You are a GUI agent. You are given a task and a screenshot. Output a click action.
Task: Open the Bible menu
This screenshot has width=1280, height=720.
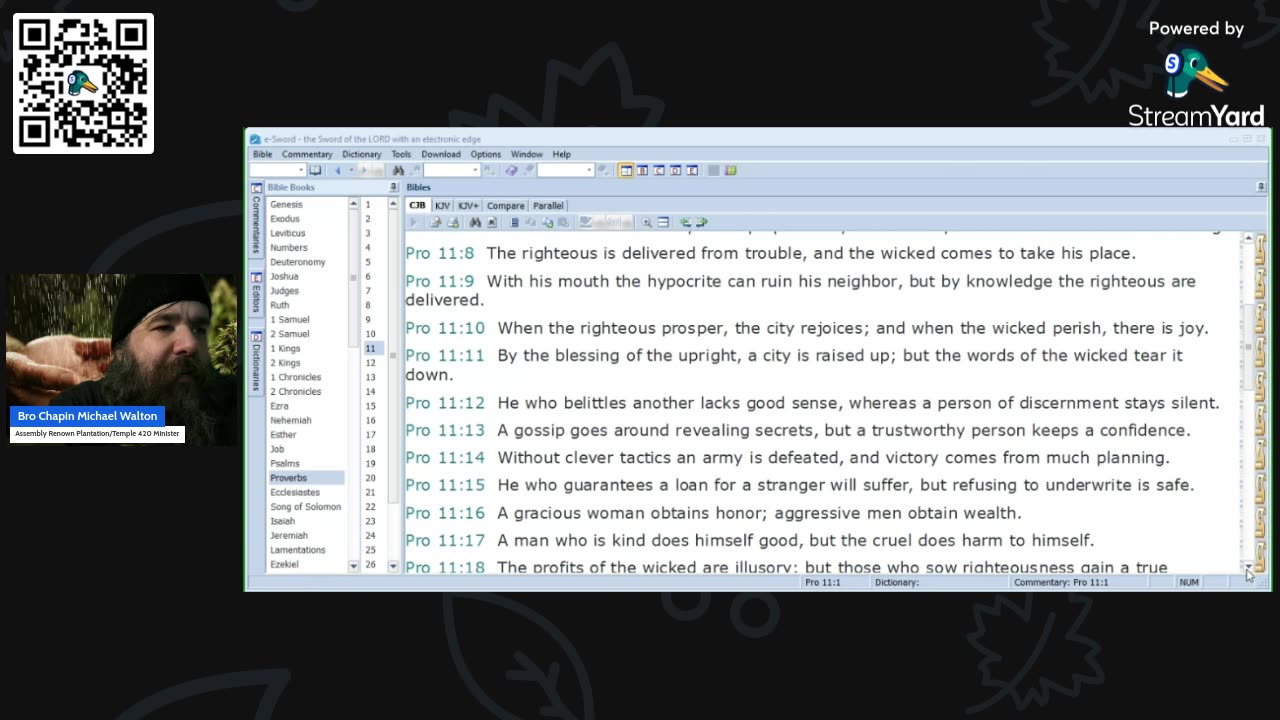point(262,154)
